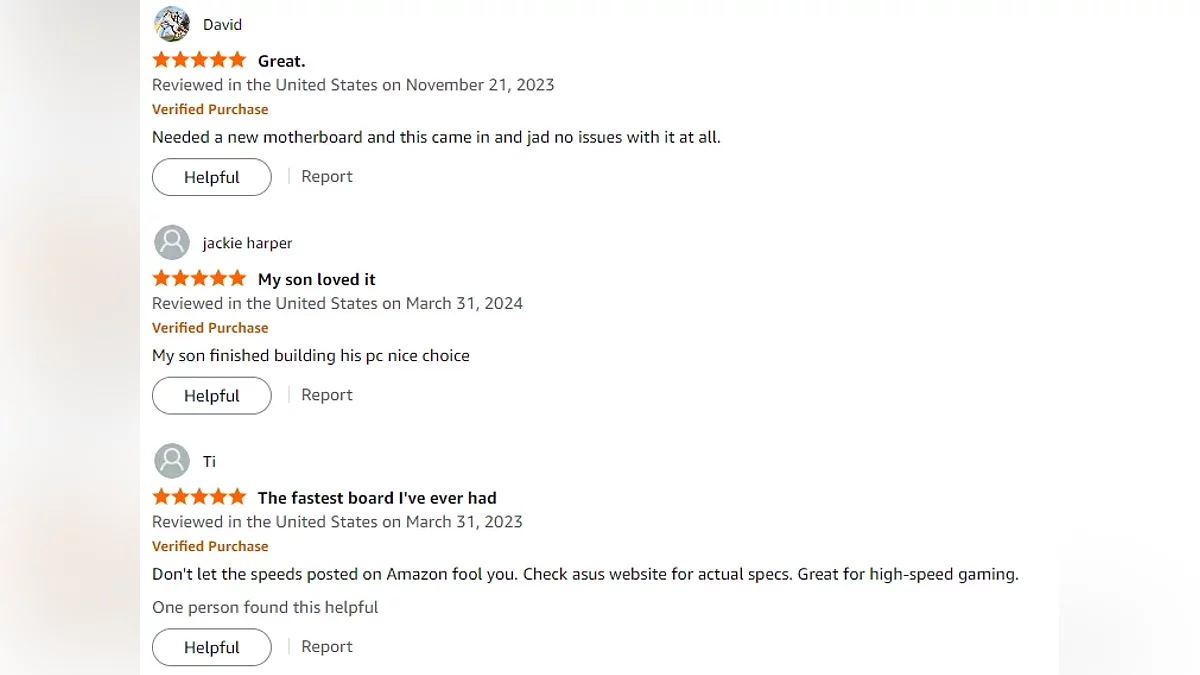
Task: Open the review titled "Great."
Action: click(282, 61)
